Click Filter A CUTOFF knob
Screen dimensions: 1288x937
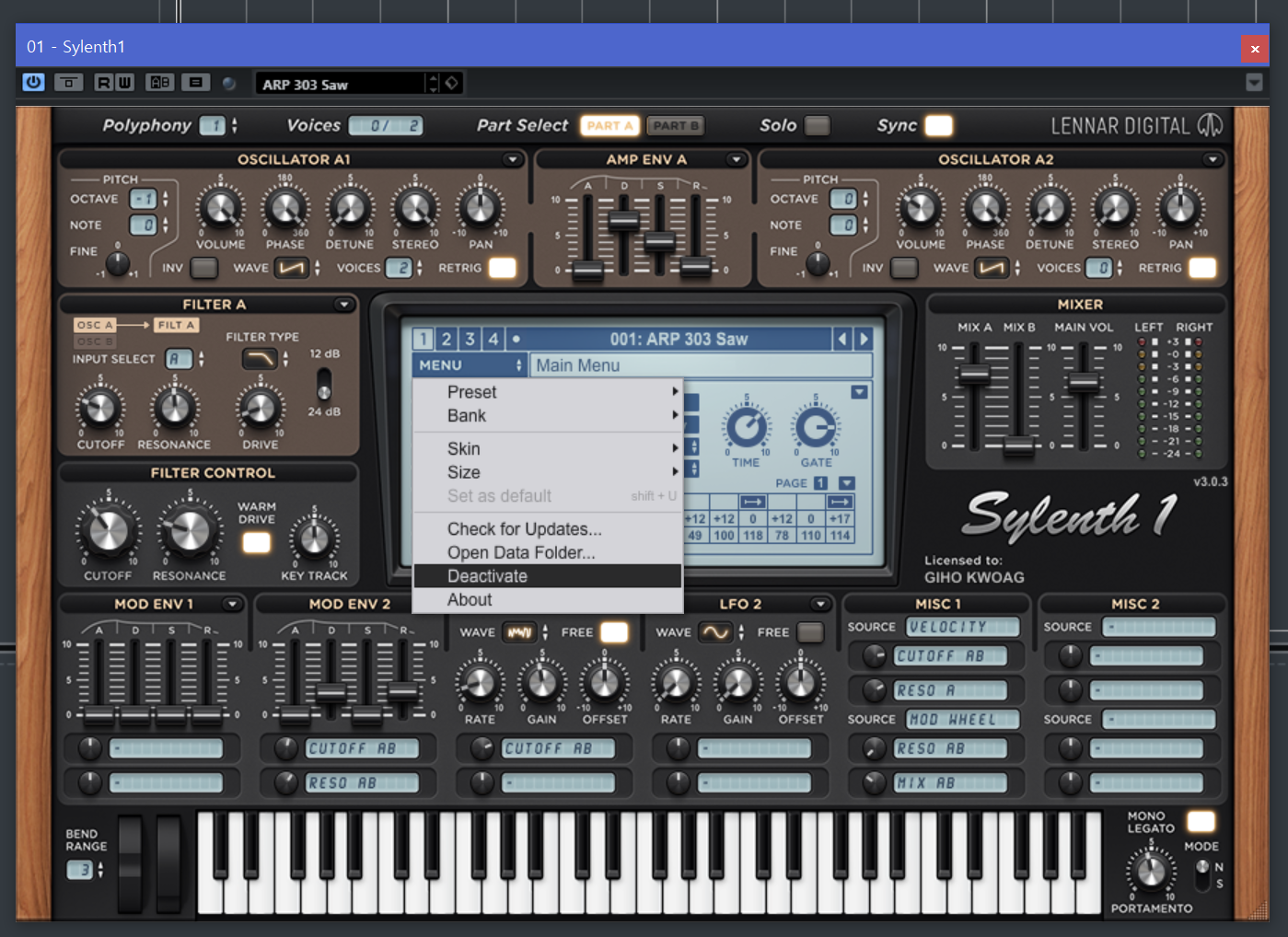click(99, 408)
